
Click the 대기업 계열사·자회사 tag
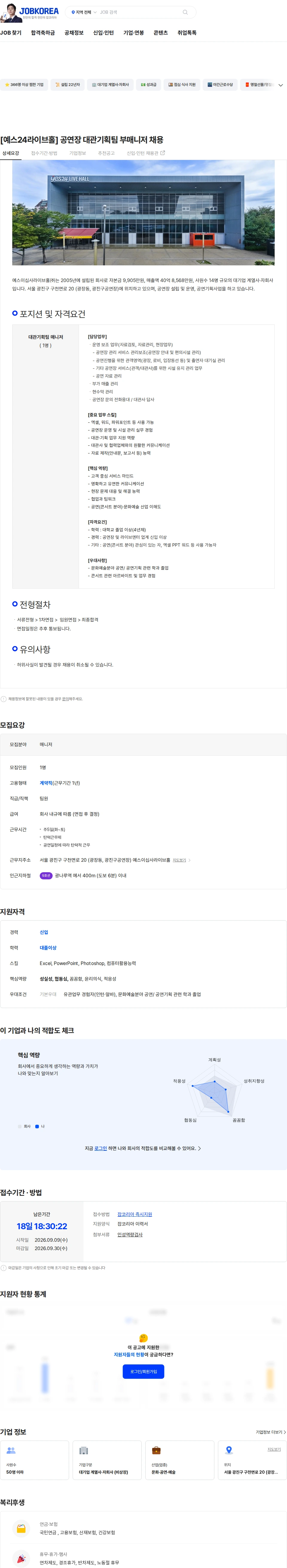point(110,84)
